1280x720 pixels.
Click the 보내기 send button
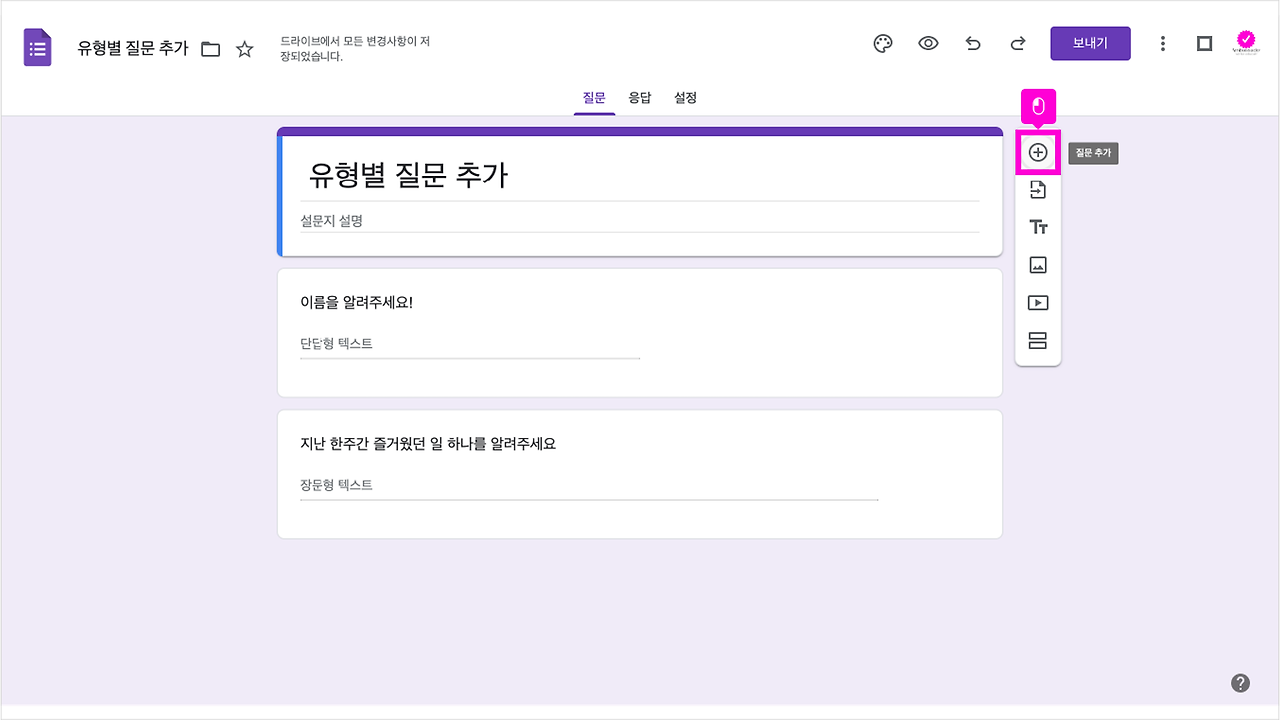pyautogui.click(x=1090, y=43)
